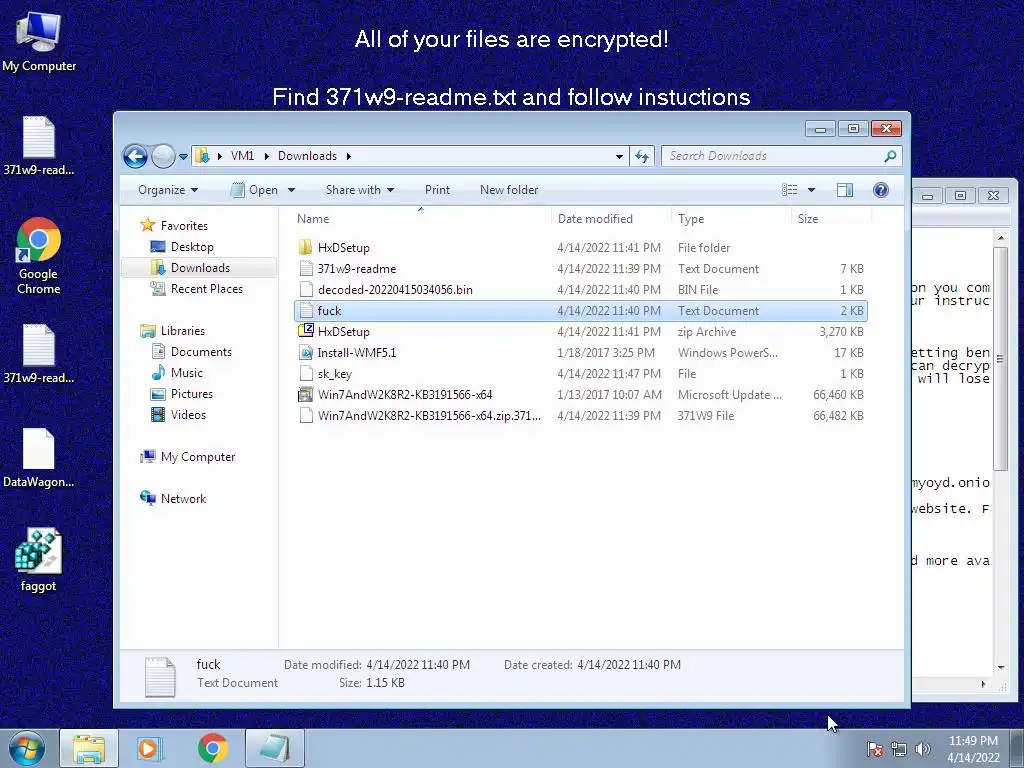
Task: Select the registry file desktop icon
Action: point(39,560)
